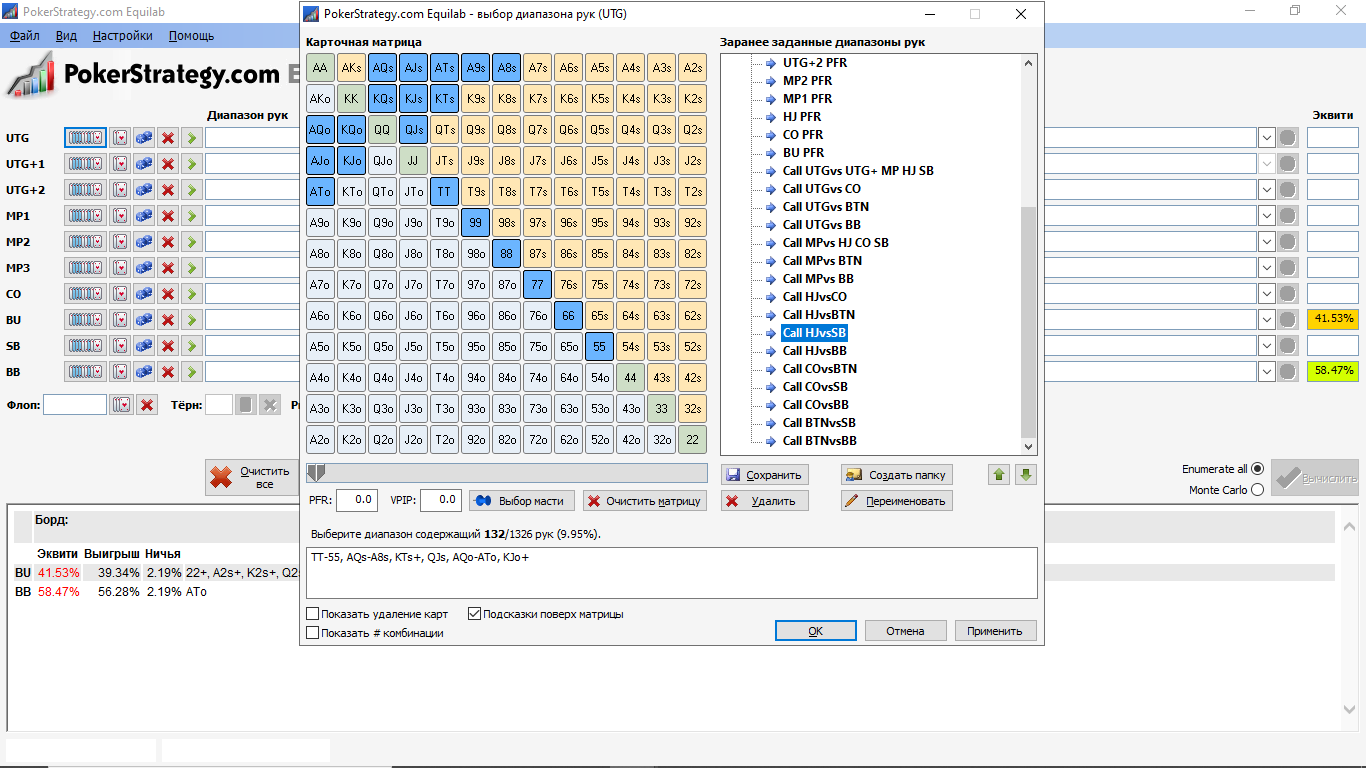The height and width of the screenshot is (768, 1366).
Task: Select the Call BTNvsBB preset
Action: click(x=819, y=441)
